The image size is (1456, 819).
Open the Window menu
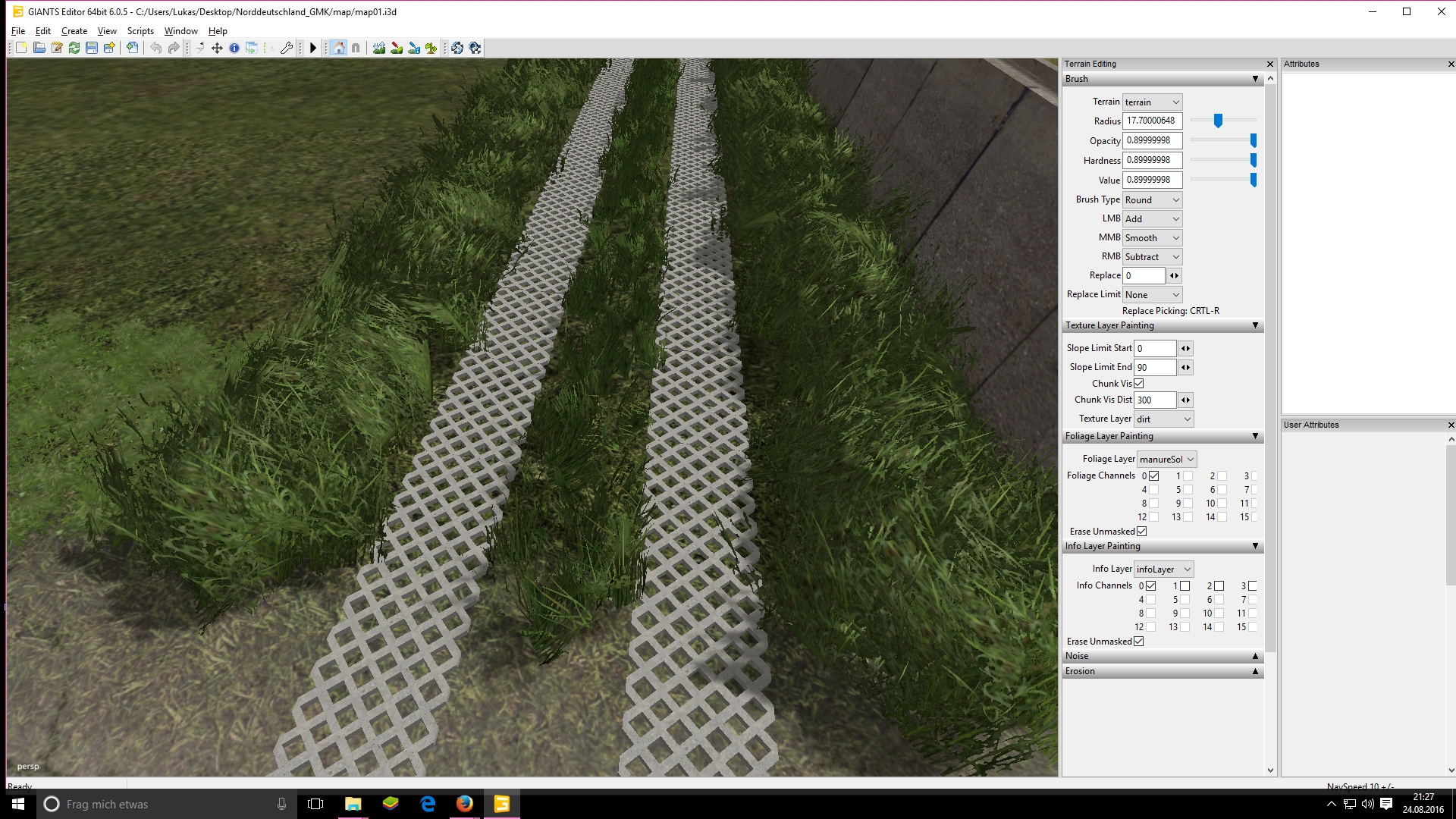point(180,31)
